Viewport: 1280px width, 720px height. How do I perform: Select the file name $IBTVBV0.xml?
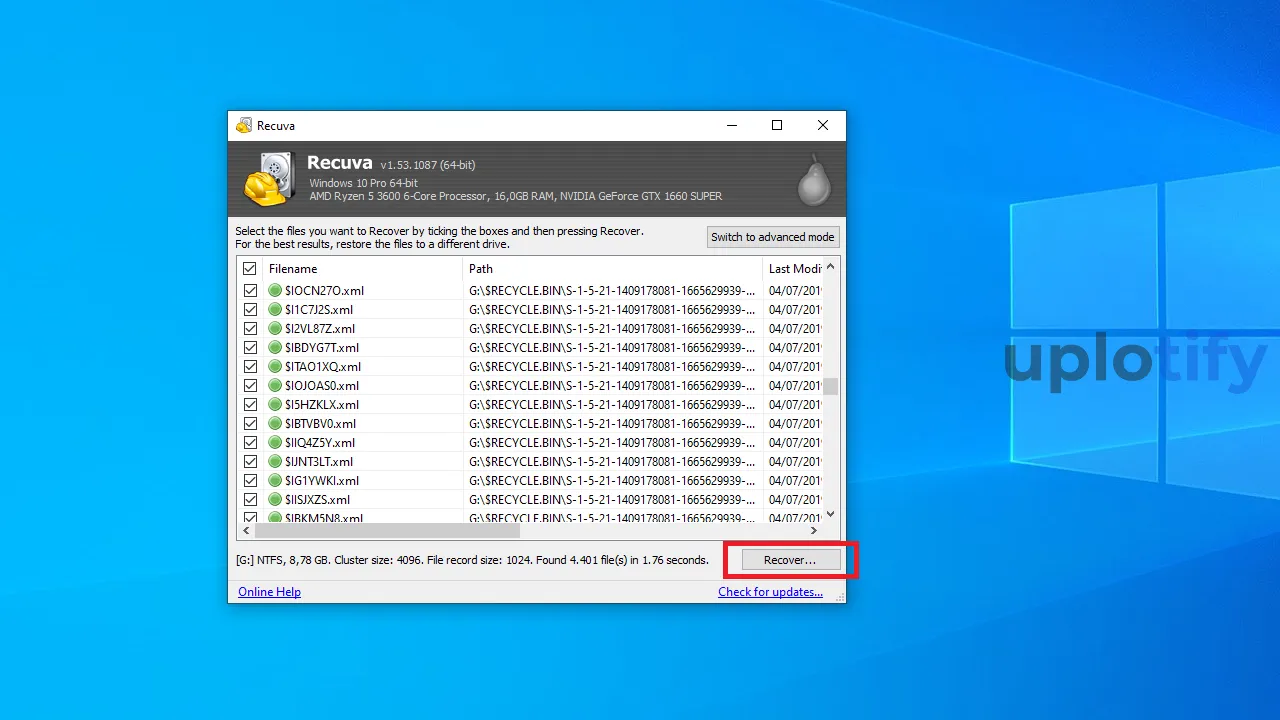point(320,424)
